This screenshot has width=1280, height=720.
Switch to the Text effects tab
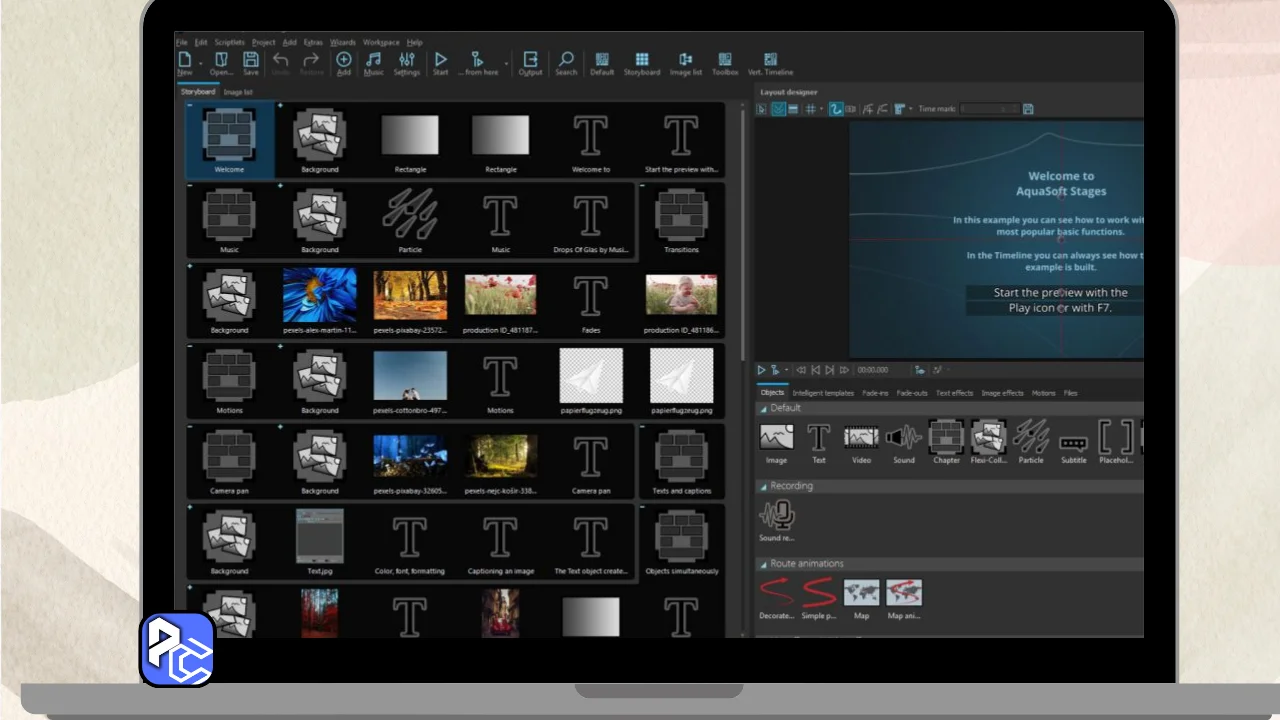point(954,393)
